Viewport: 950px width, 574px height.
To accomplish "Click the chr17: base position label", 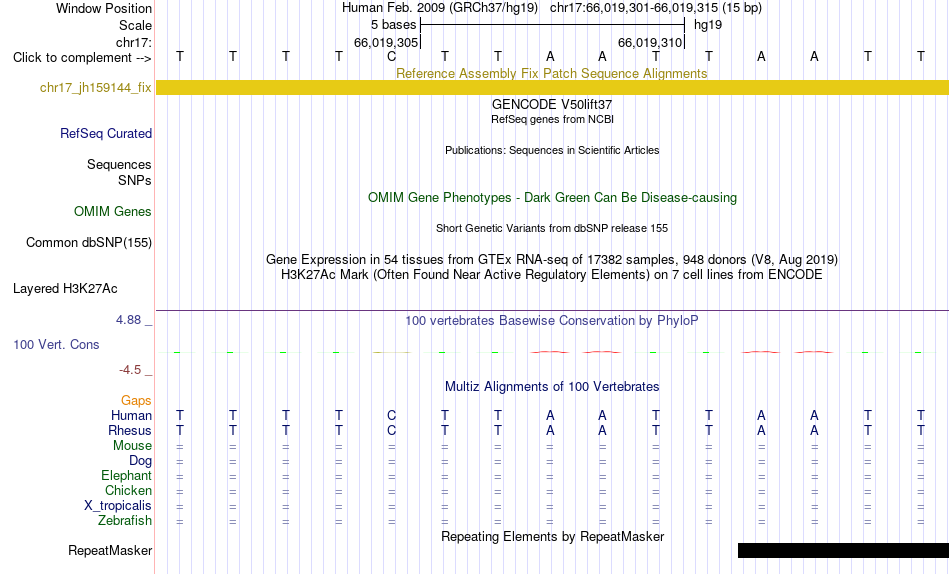I will (x=134, y=42).
